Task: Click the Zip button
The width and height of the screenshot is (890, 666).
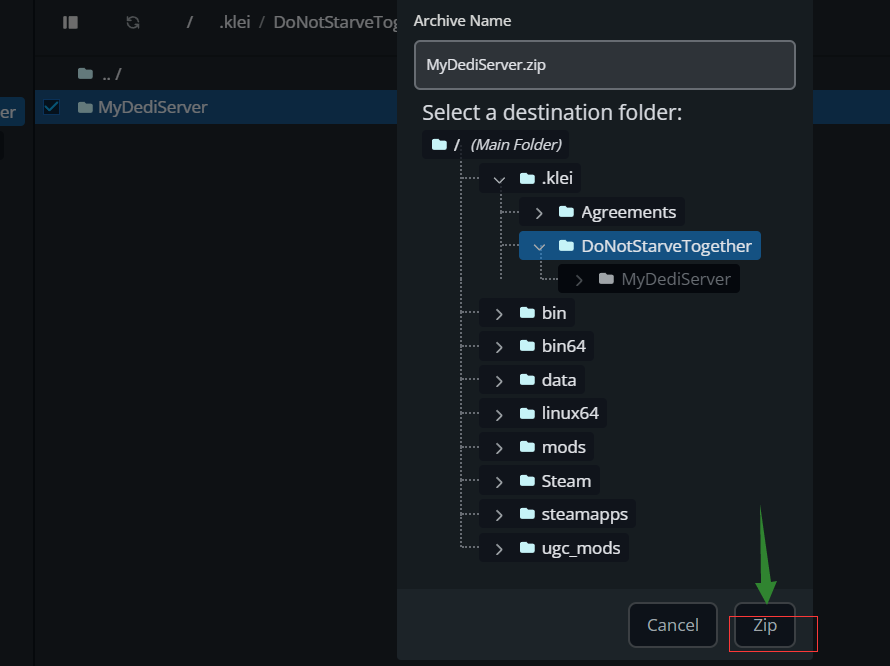Action: pyautogui.click(x=765, y=625)
